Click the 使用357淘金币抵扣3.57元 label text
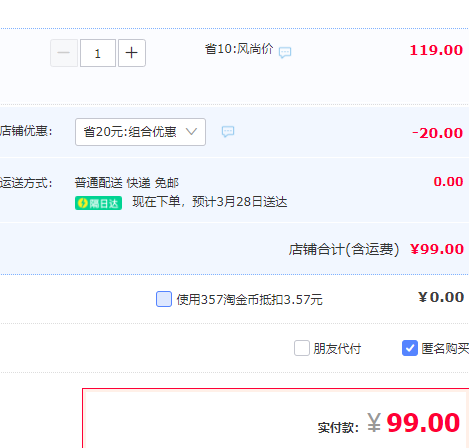 (250, 299)
